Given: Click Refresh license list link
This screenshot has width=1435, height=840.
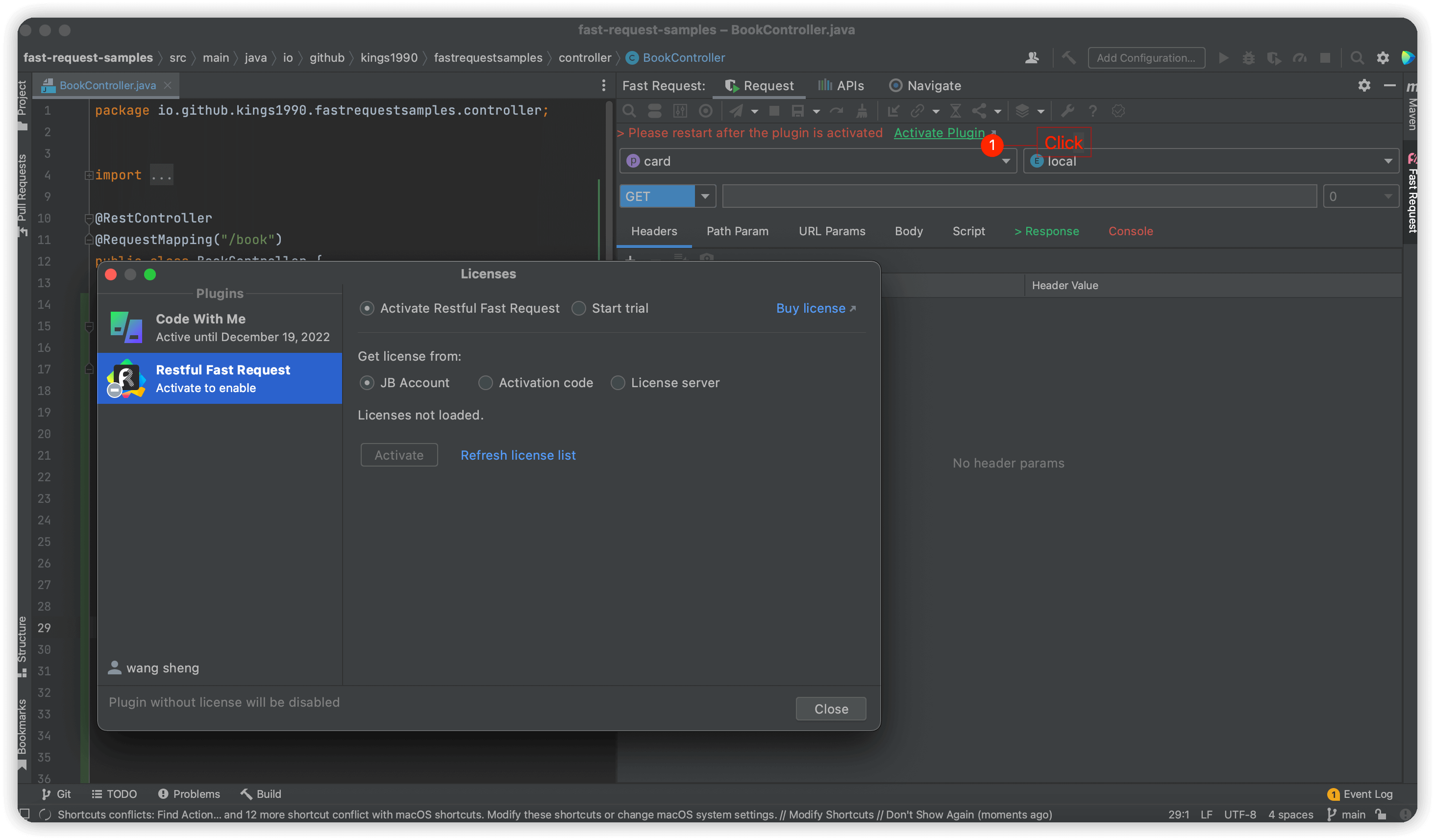Looking at the screenshot, I should [x=518, y=455].
